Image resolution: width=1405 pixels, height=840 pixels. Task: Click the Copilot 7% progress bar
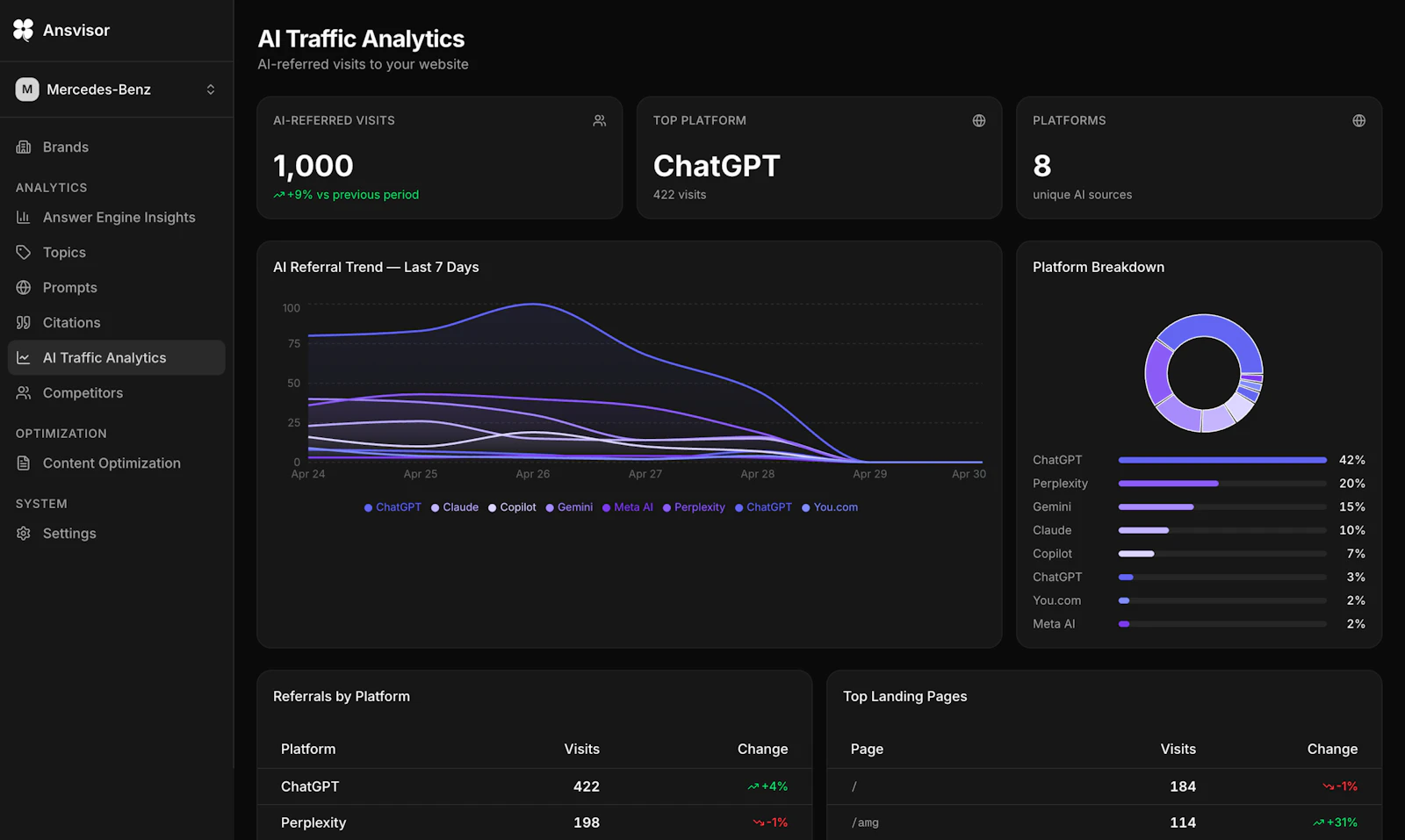point(1222,554)
